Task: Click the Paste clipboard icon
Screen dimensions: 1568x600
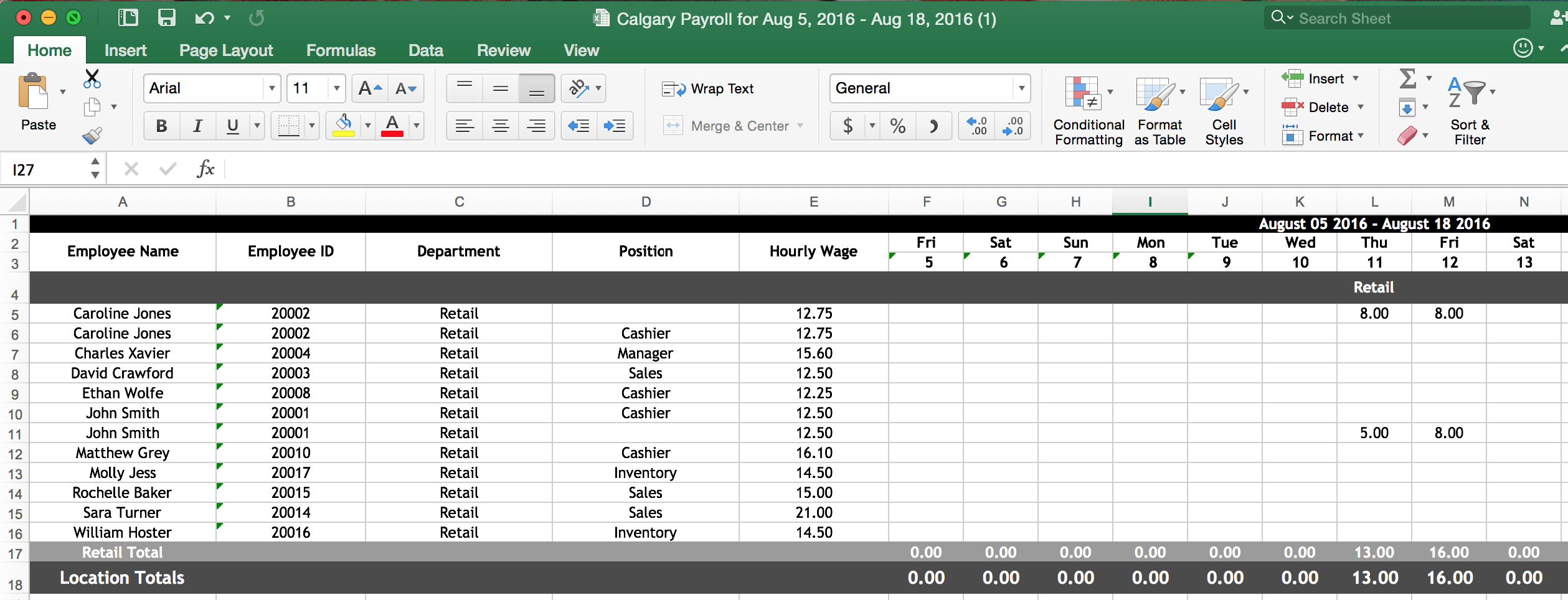Action: [x=34, y=92]
